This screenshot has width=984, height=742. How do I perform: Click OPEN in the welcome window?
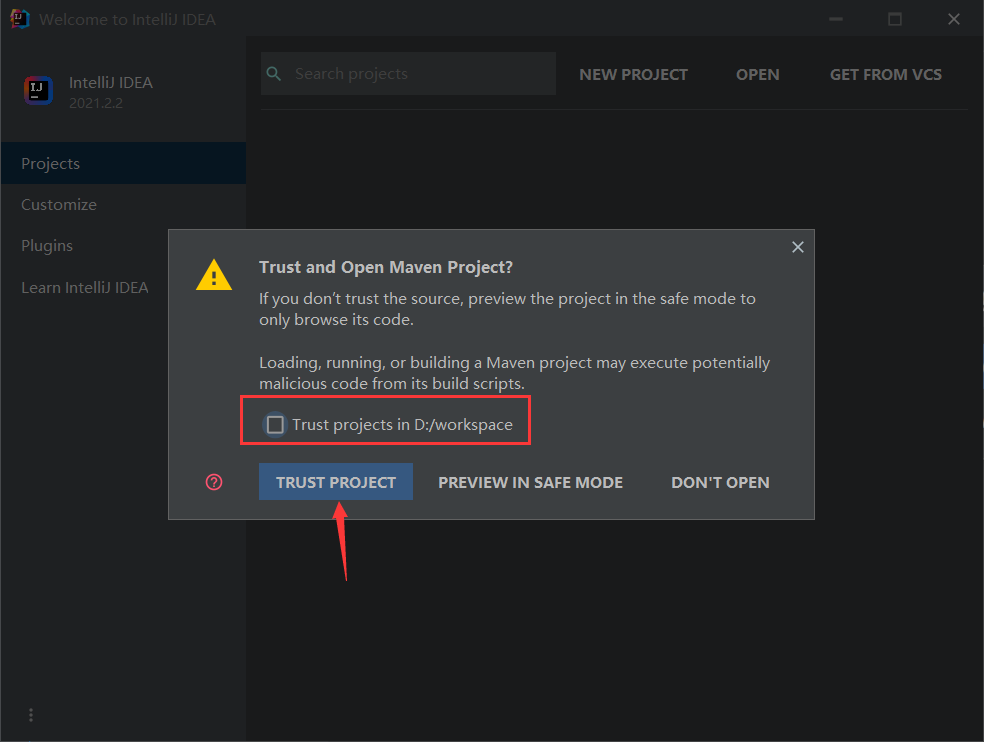[757, 75]
